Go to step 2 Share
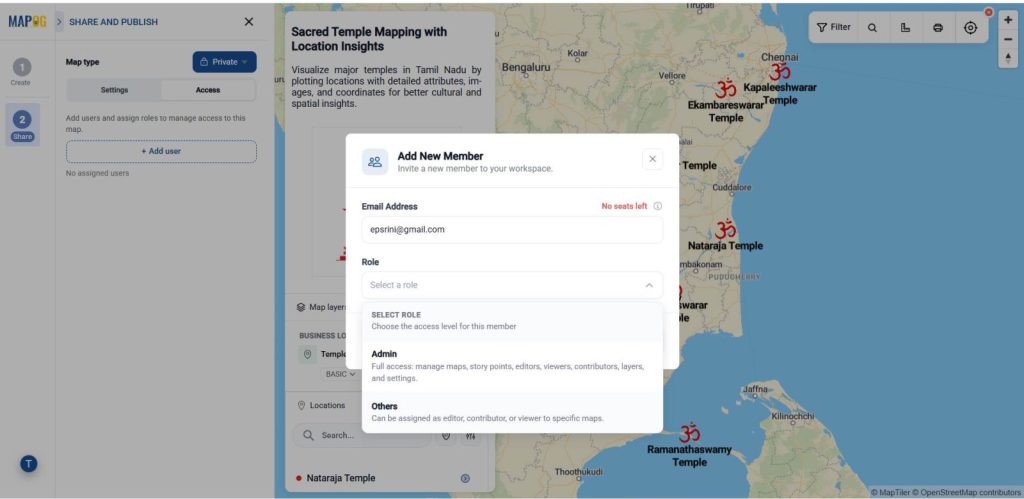1024x499 pixels. (22, 125)
